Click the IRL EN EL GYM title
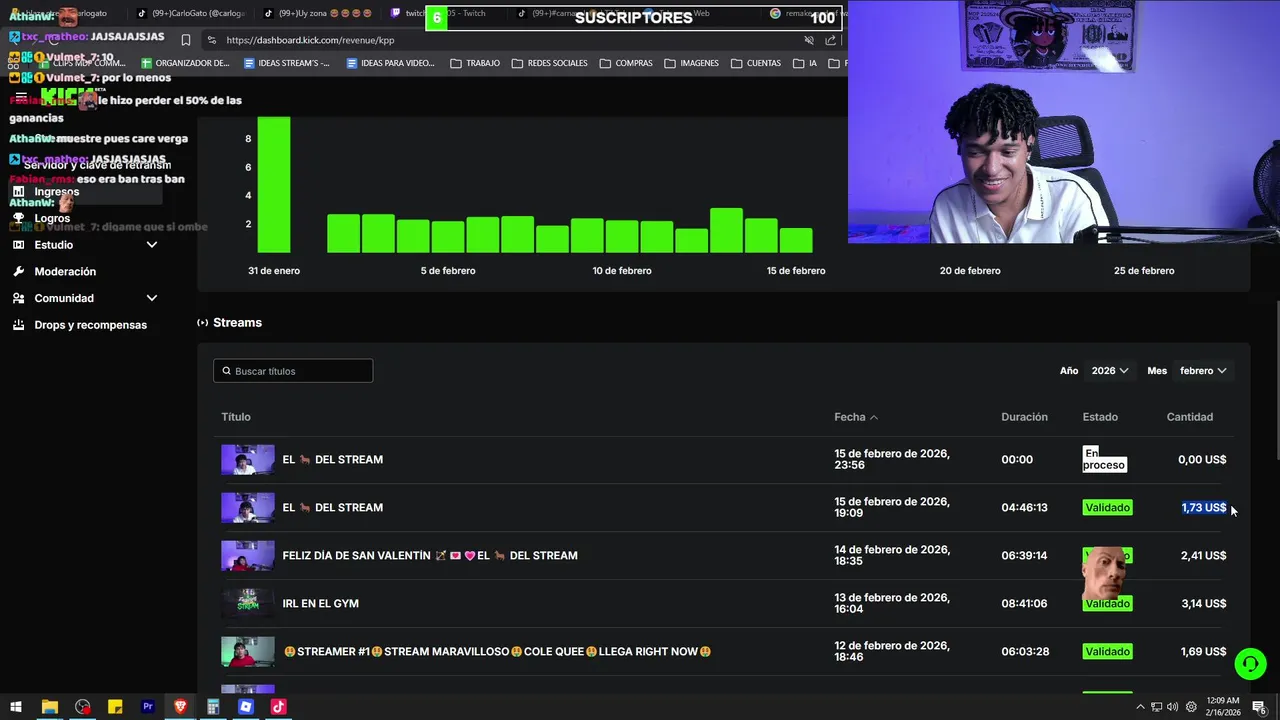 320,604
